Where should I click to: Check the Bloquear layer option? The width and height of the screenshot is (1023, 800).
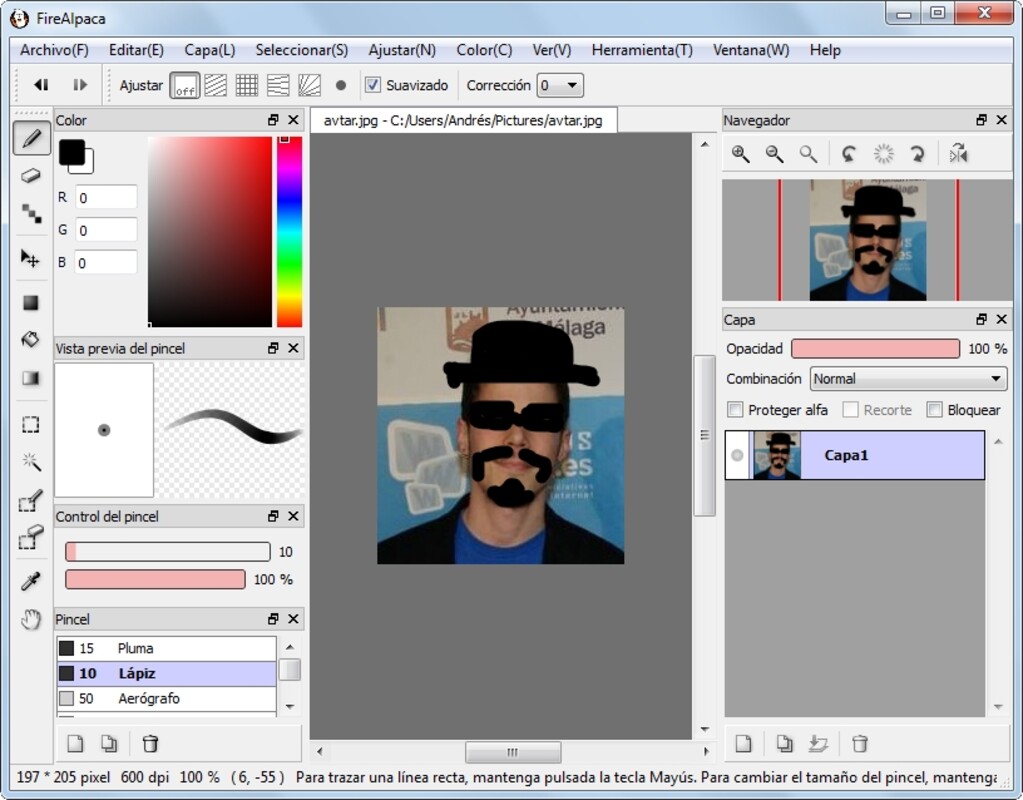click(934, 410)
